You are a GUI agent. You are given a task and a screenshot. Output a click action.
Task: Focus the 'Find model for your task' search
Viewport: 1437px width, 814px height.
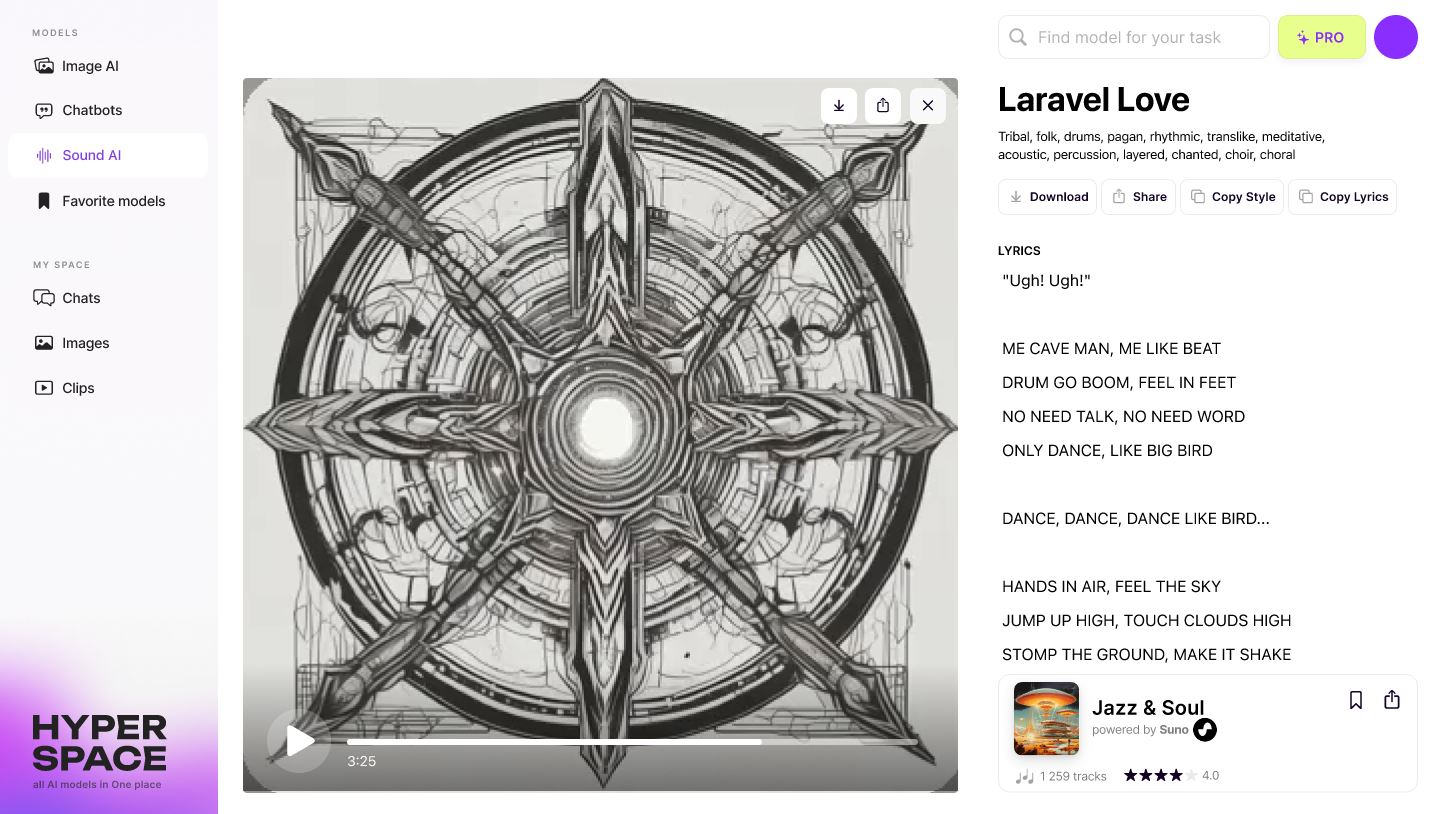[1134, 37]
